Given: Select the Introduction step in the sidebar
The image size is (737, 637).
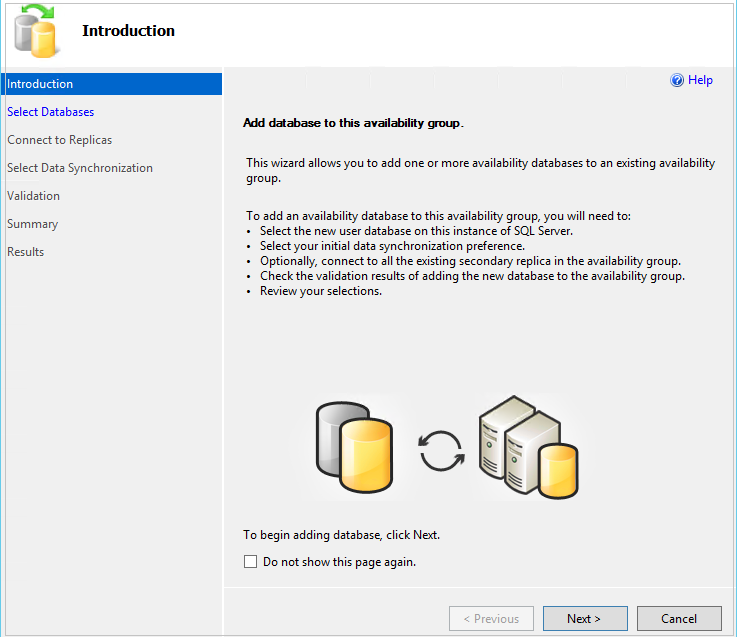Looking at the screenshot, I should [x=40, y=84].
